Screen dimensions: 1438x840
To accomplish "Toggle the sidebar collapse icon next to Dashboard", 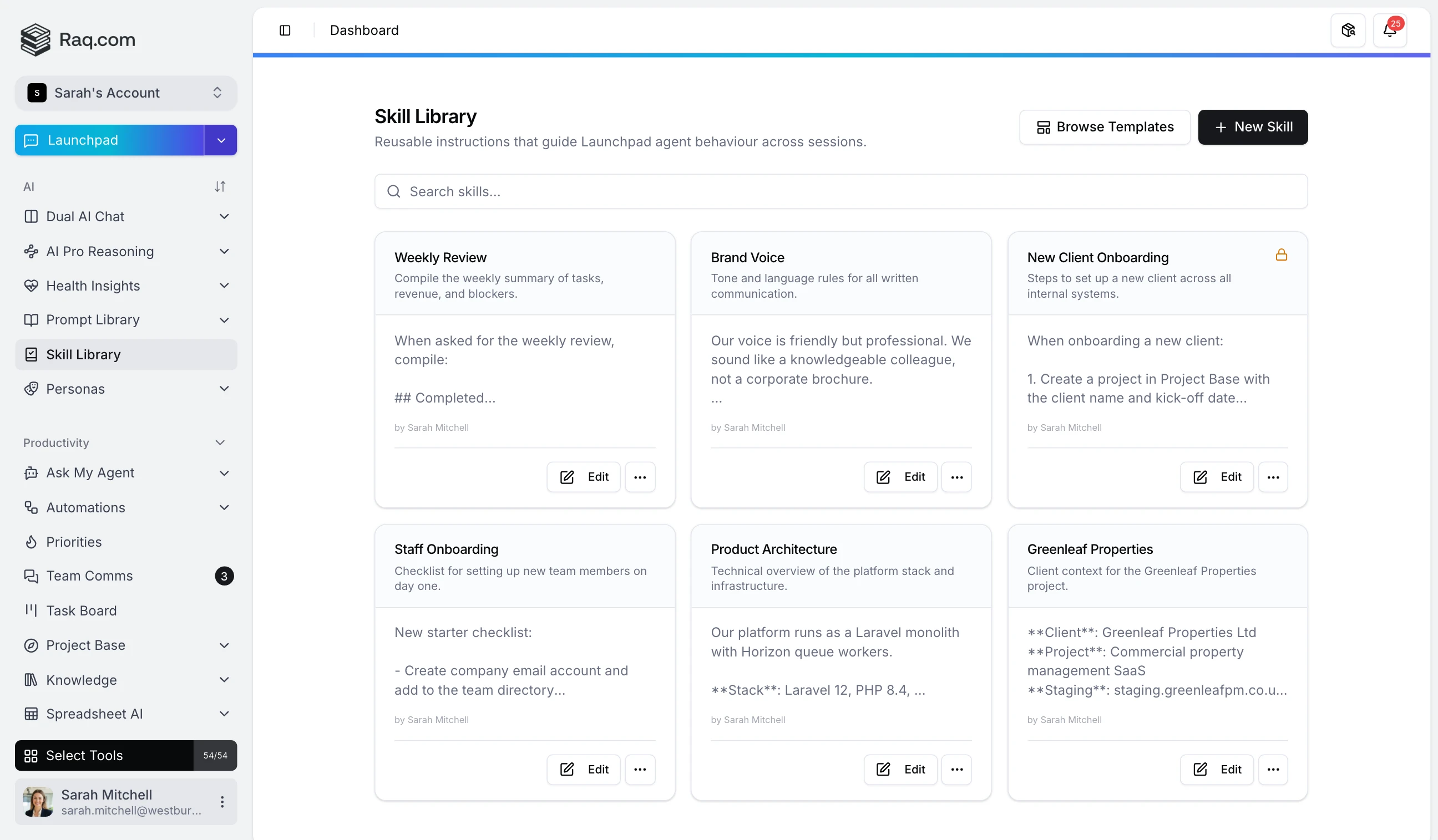I will [x=285, y=29].
